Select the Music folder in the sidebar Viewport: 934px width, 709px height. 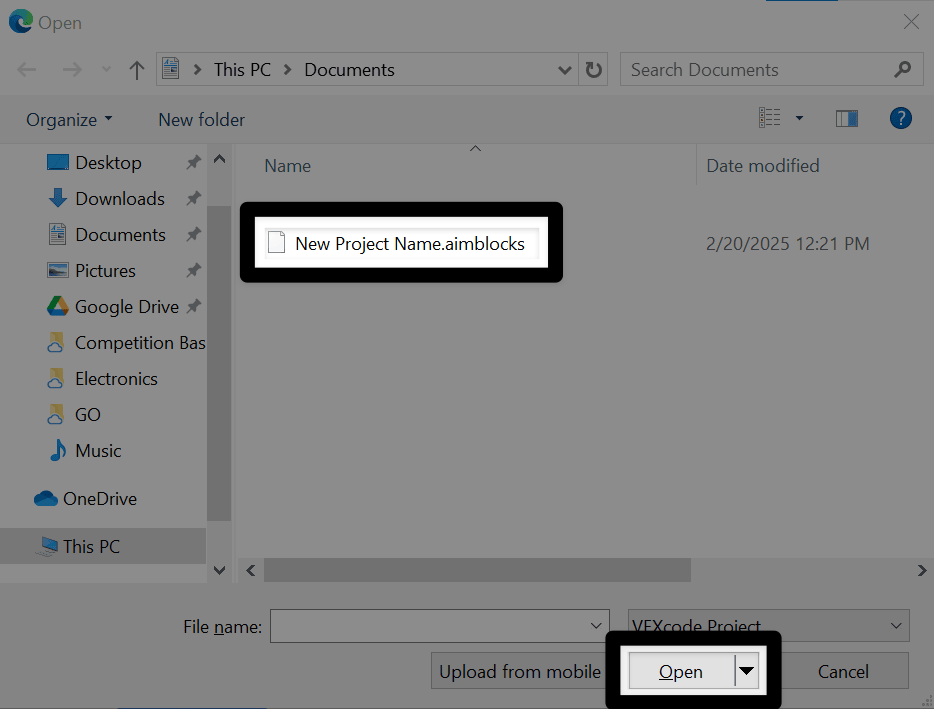tap(97, 450)
